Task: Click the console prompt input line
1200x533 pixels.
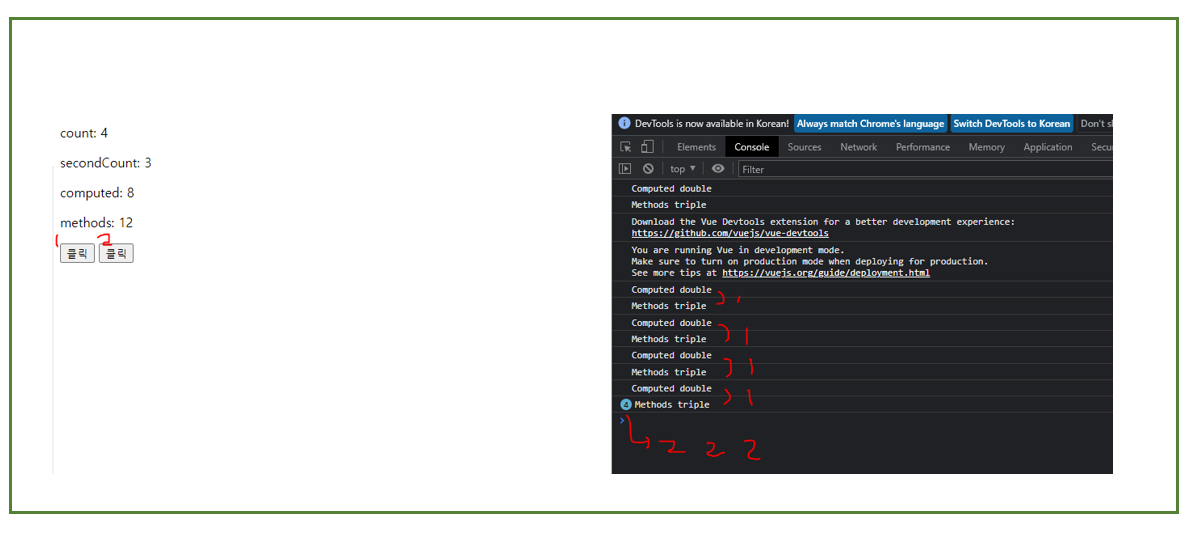Action: [x=870, y=421]
